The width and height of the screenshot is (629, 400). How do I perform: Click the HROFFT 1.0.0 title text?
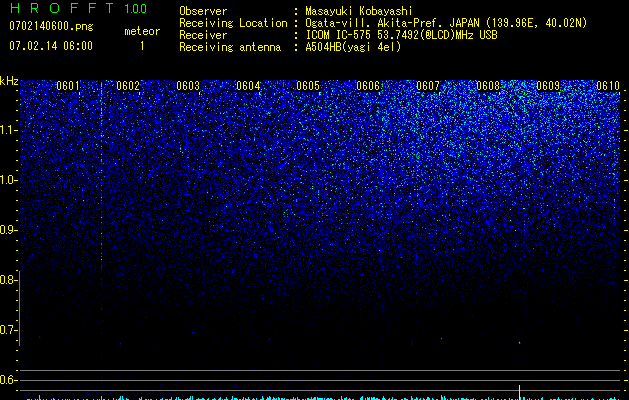pyautogui.click(x=78, y=8)
